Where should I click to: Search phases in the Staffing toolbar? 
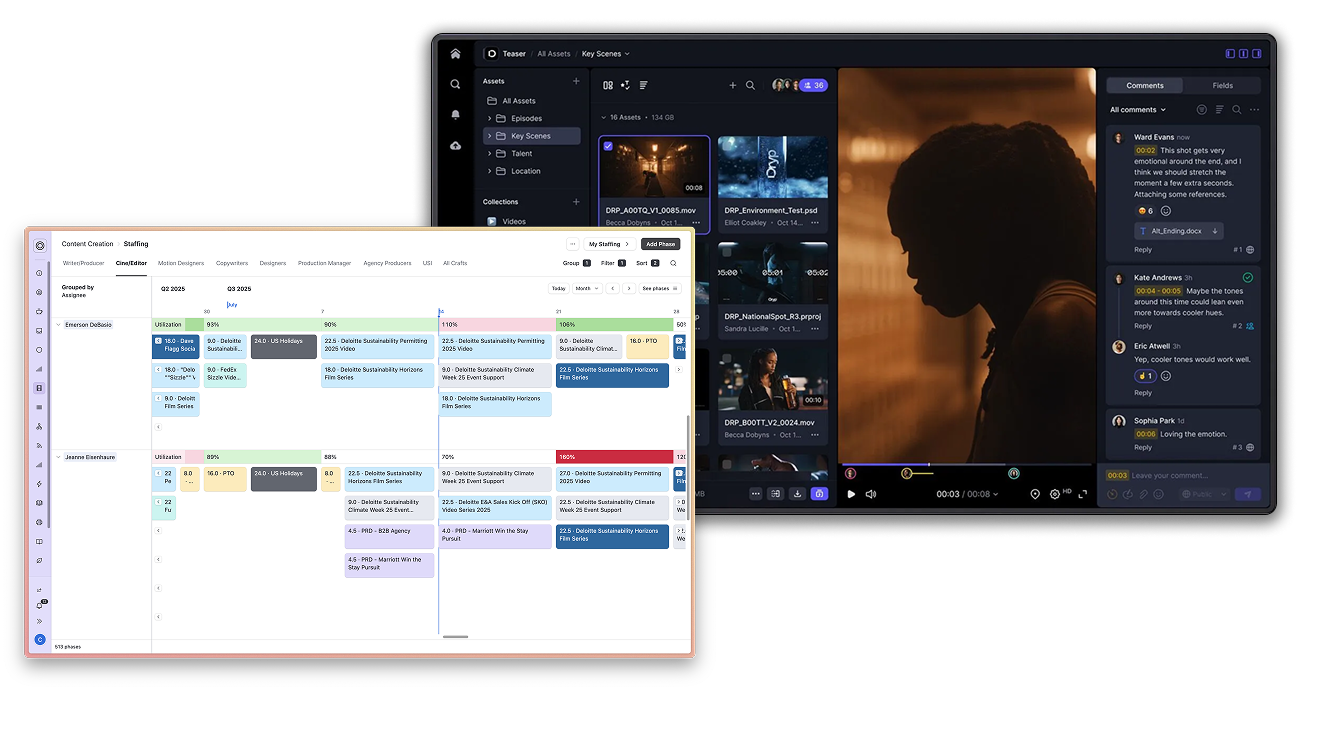pos(673,263)
